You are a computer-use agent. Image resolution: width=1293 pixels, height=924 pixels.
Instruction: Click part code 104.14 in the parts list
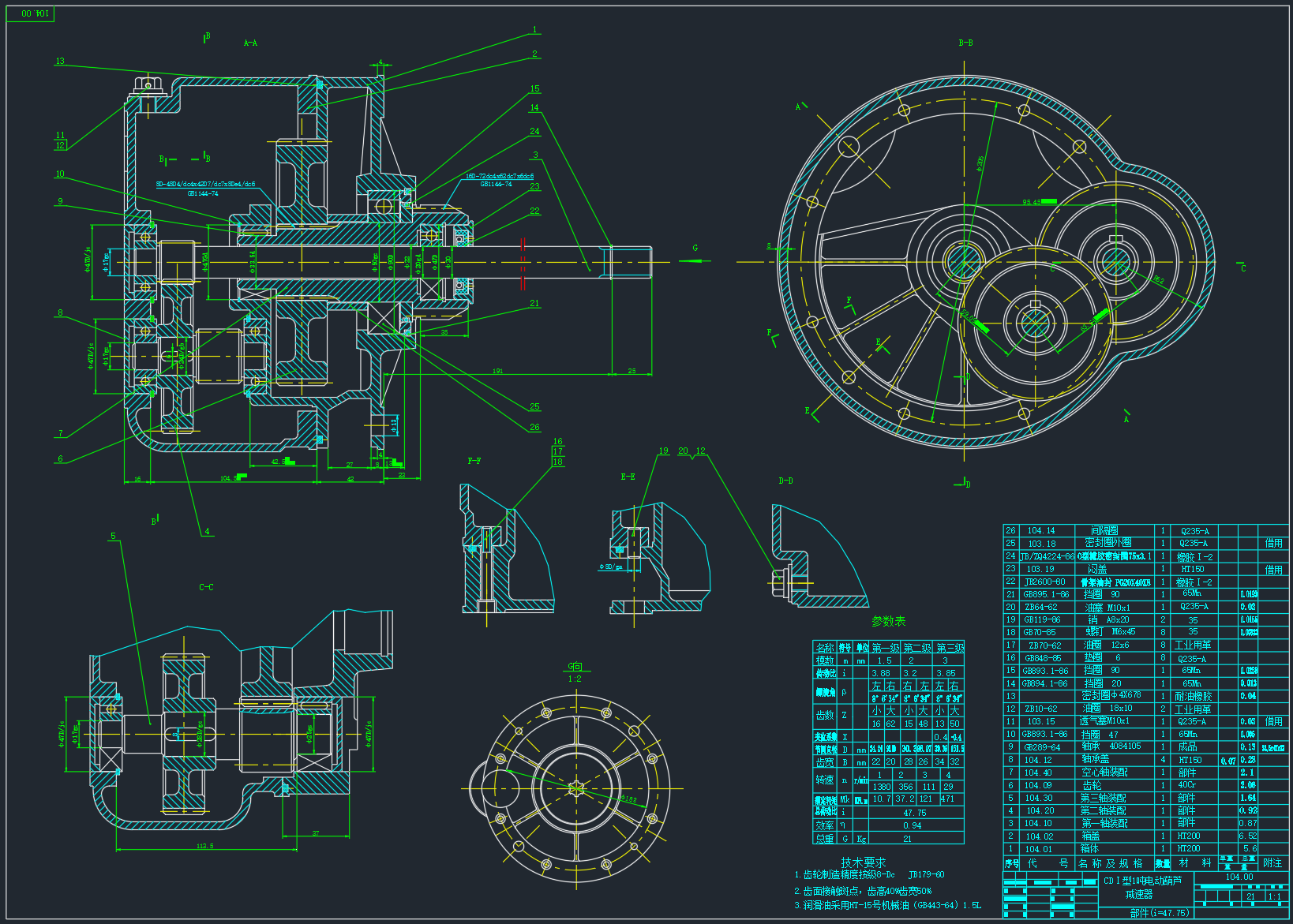[x=1040, y=531]
